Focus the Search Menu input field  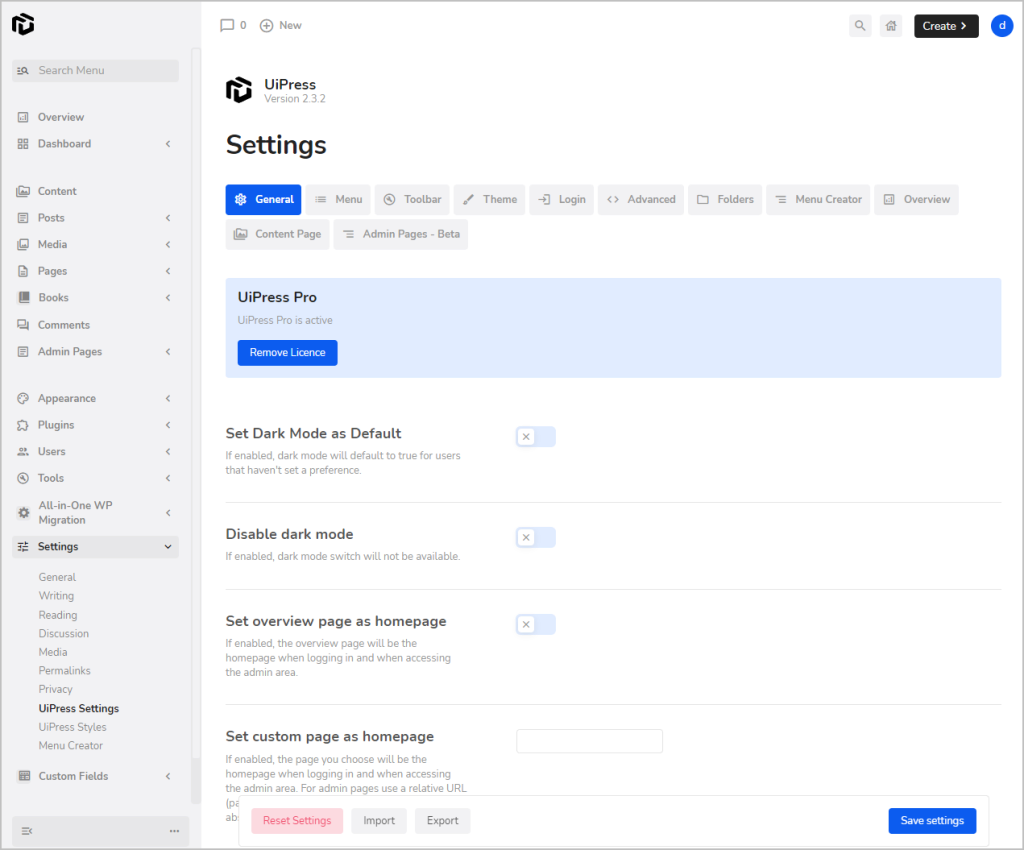[x=95, y=71]
